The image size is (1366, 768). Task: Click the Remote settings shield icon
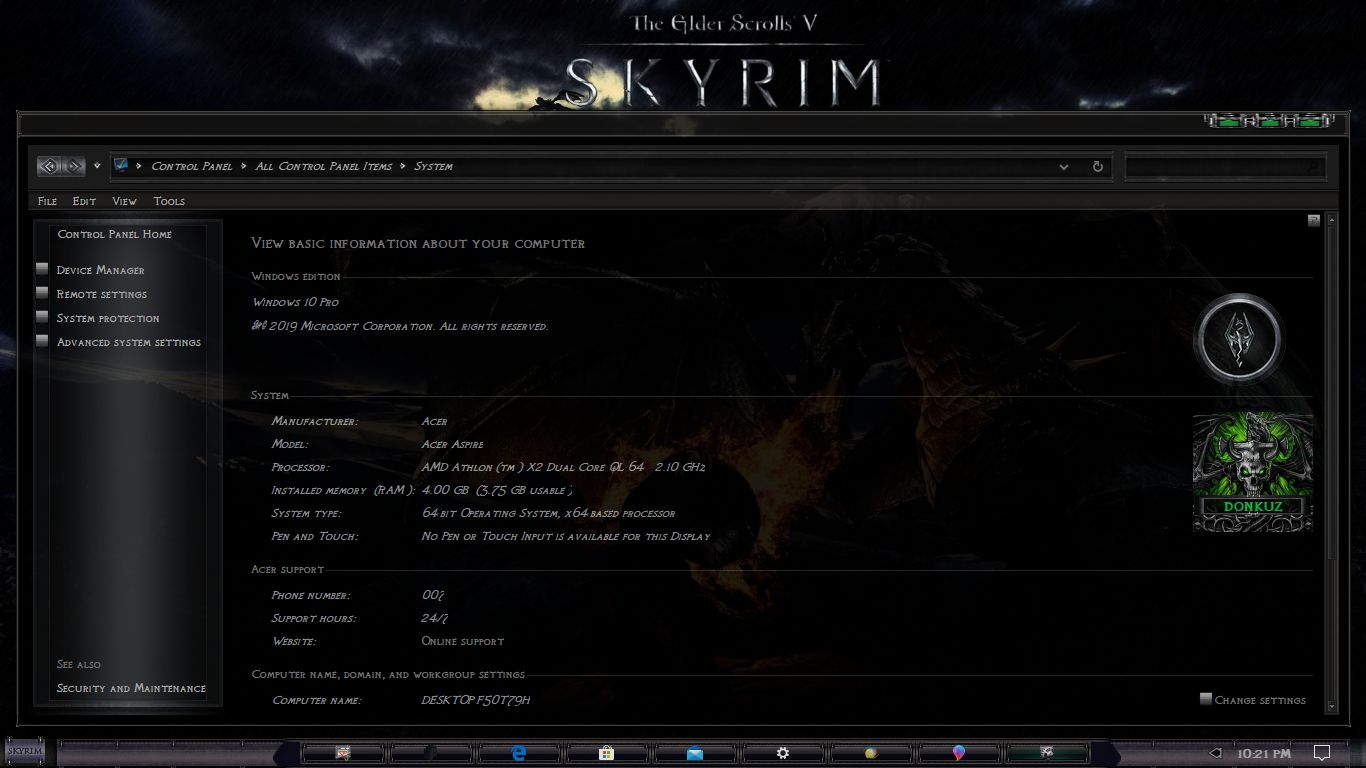pos(42,293)
